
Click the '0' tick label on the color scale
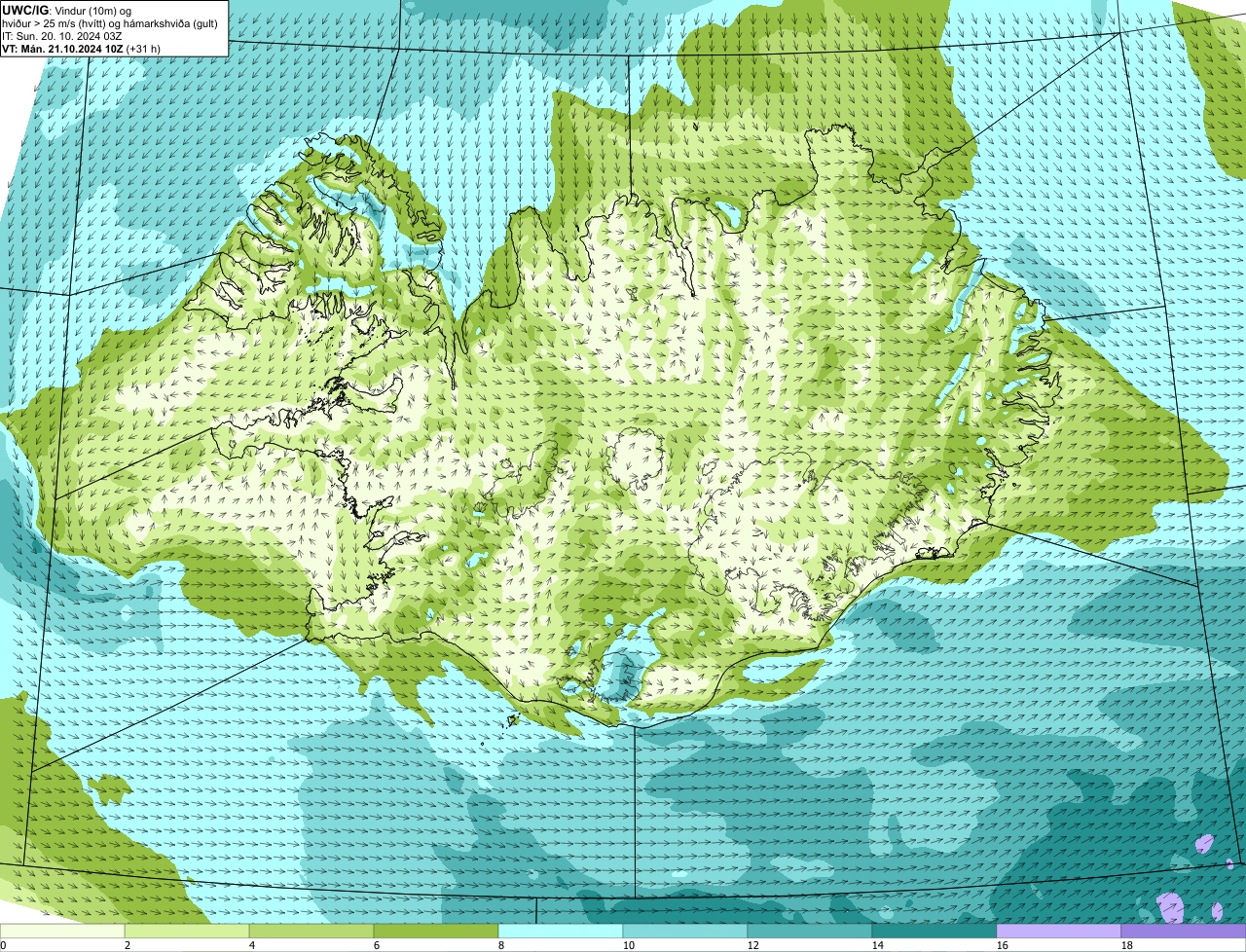(x=3, y=945)
